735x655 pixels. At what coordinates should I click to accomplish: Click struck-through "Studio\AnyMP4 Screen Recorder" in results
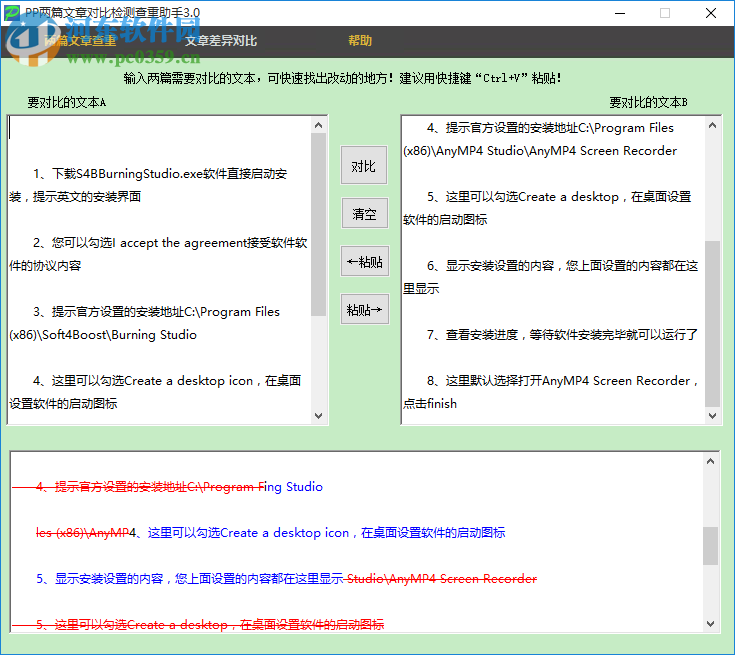tap(442, 579)
